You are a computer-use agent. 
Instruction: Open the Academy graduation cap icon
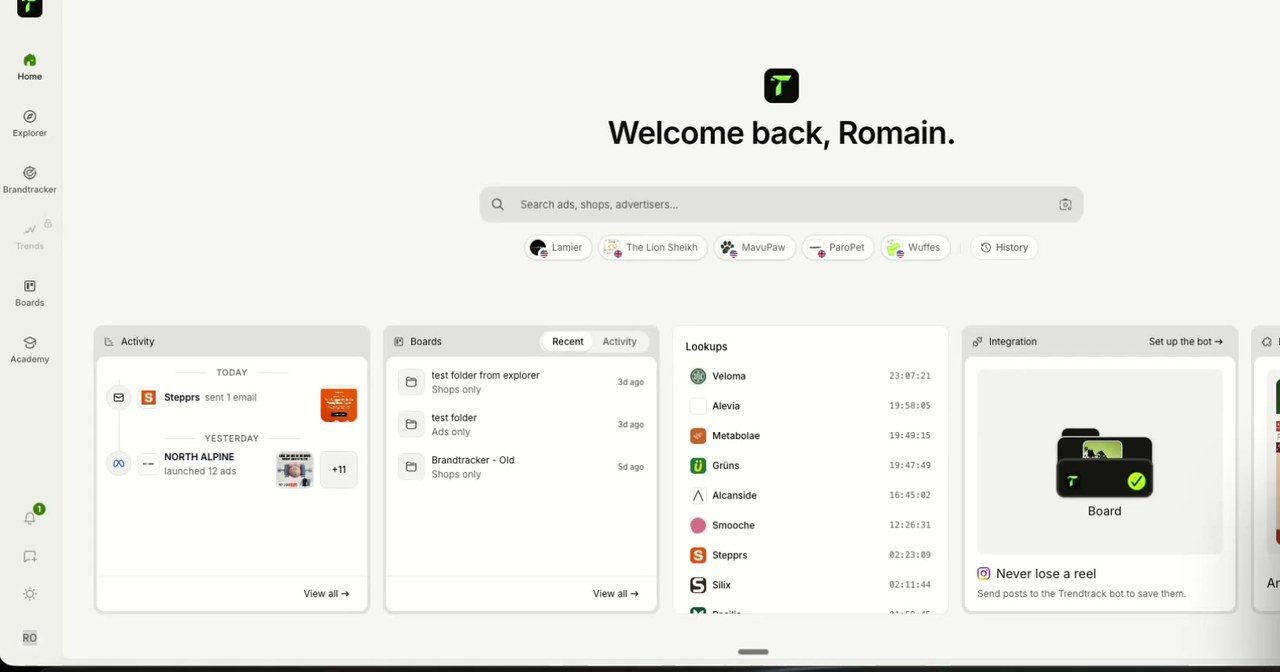tap(30, 343)
